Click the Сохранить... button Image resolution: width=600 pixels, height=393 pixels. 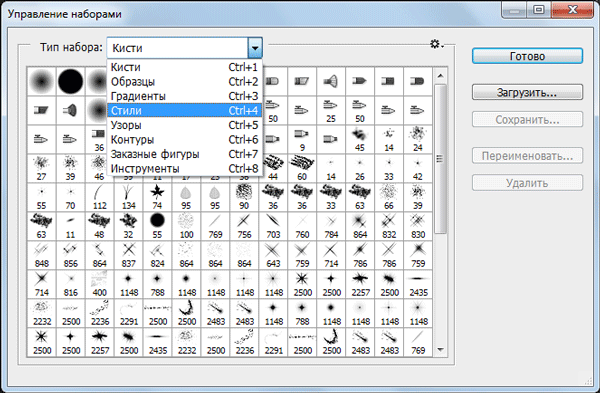coord(527,119)
